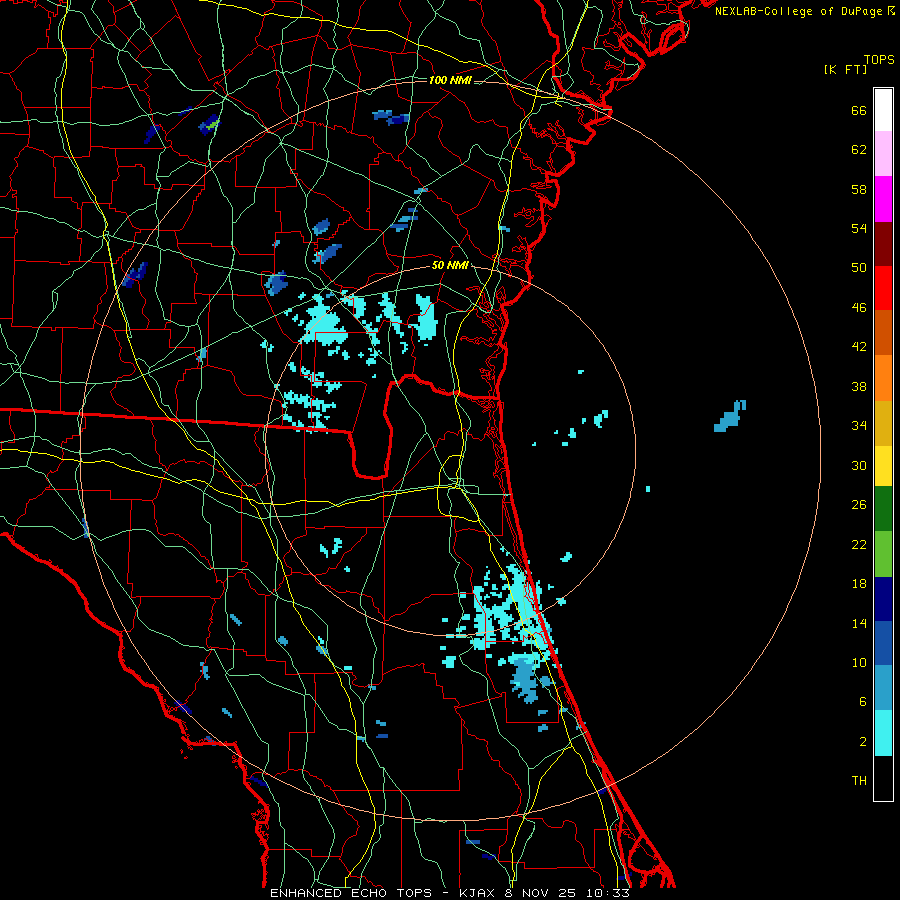Pick the gold legend swatch
The width and height of the screenshot is (900, 900).
883,423
